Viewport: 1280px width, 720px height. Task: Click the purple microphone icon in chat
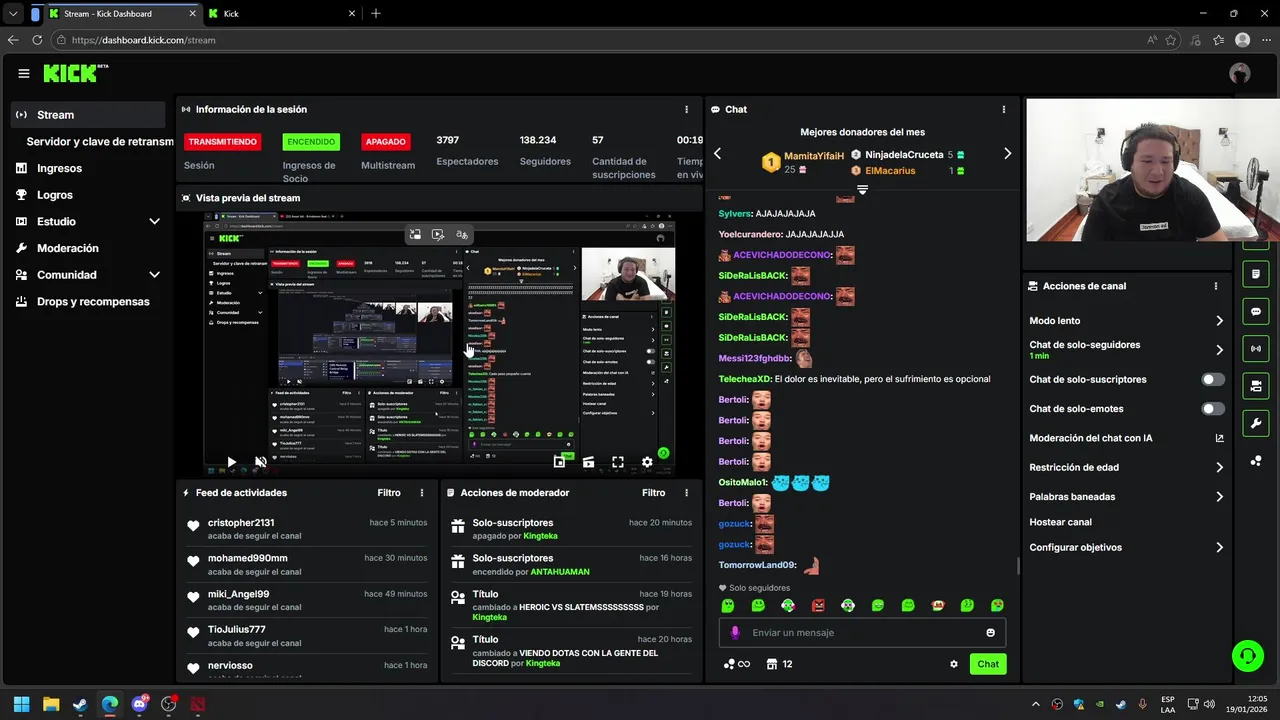(735, 633)
